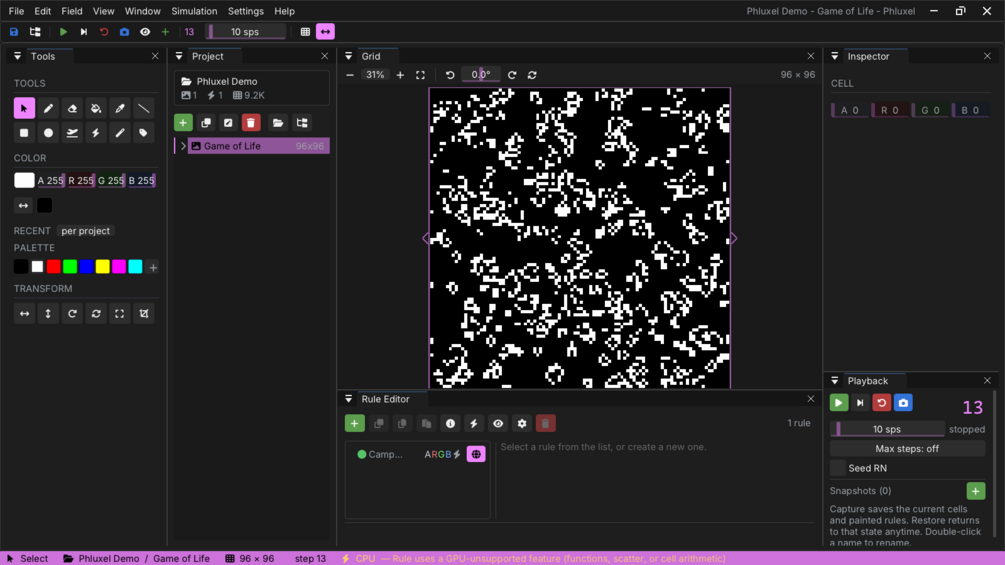Image resolution: width=1005 pixels, height=565 pixels.
Task: Open the Window menu
Action: click(142, 11)
